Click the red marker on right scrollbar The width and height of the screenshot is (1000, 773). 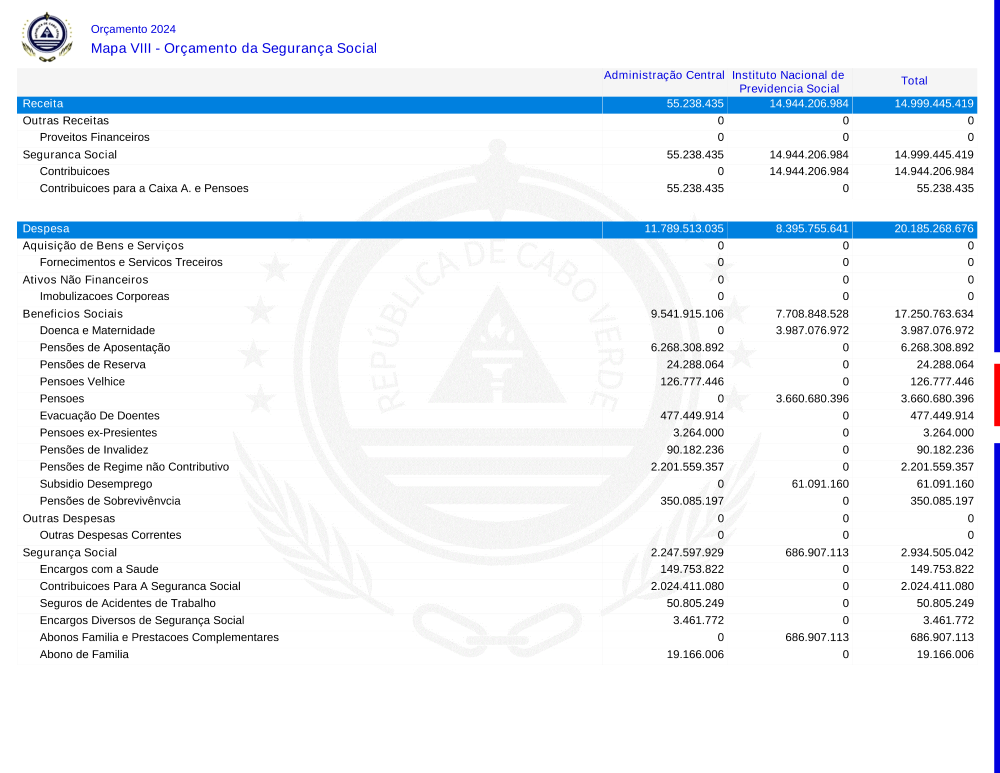(996, 395)
